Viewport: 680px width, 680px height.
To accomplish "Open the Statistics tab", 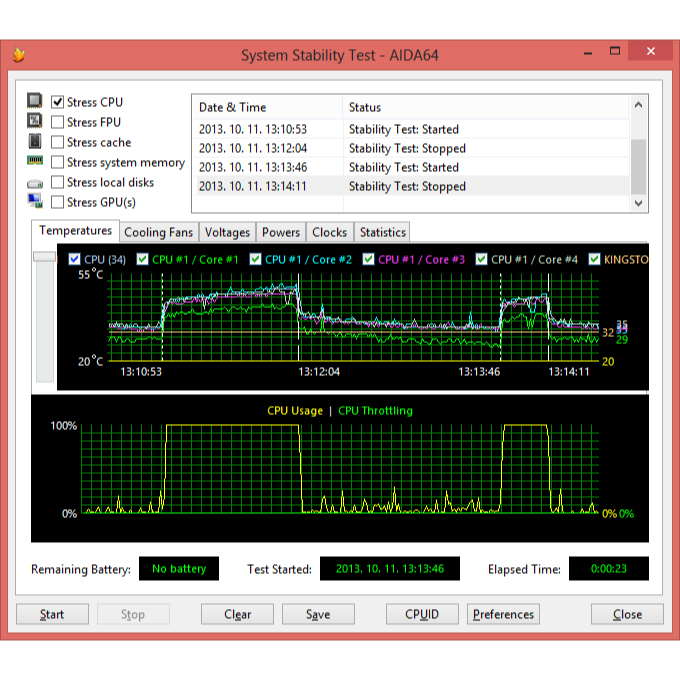I will point(382,232).
